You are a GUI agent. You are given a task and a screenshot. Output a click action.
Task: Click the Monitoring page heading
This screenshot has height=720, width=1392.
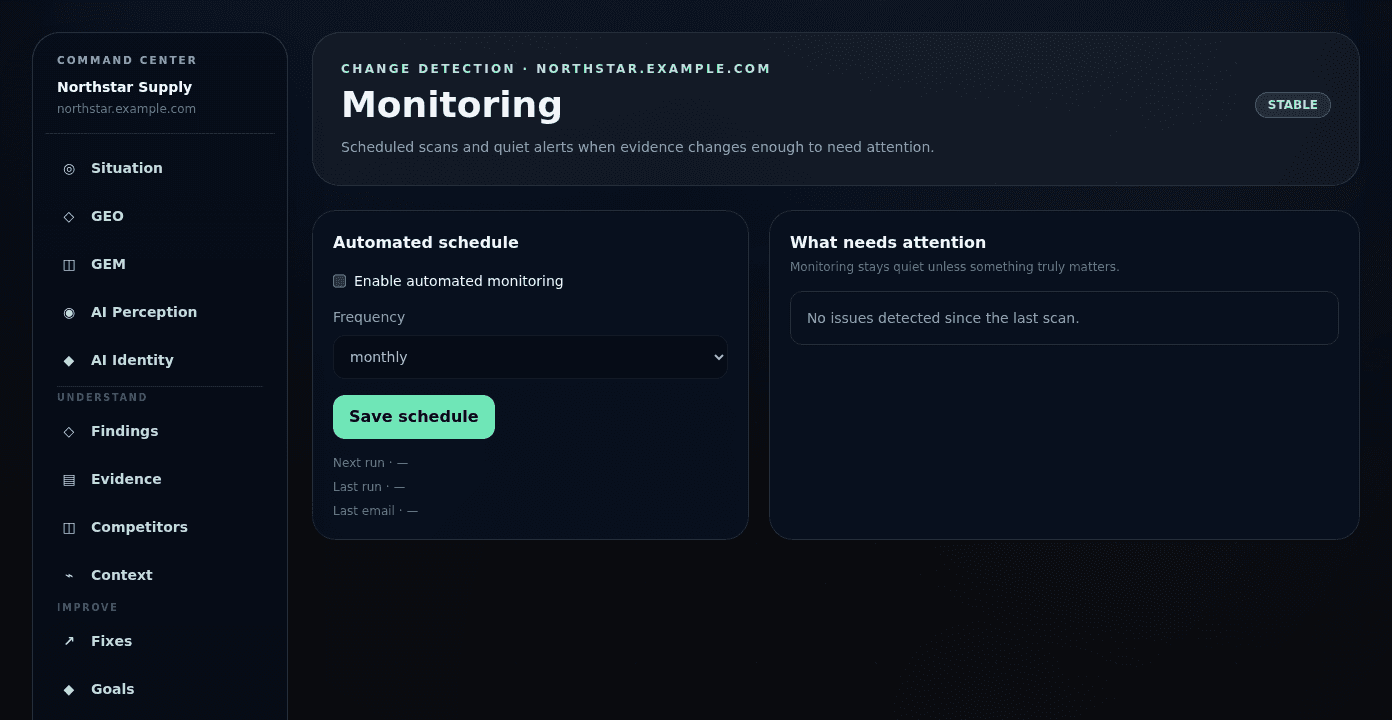point(452,105)
